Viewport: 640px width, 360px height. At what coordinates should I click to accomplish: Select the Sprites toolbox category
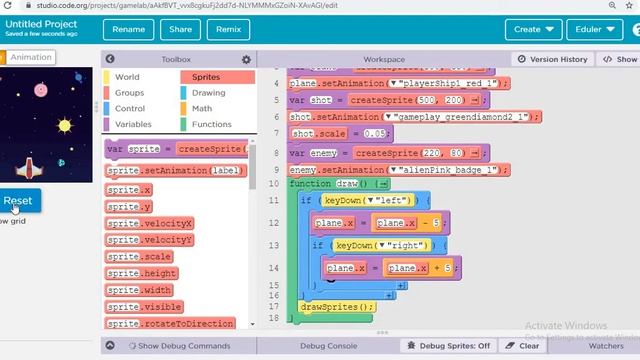click(x=218, y=77)
